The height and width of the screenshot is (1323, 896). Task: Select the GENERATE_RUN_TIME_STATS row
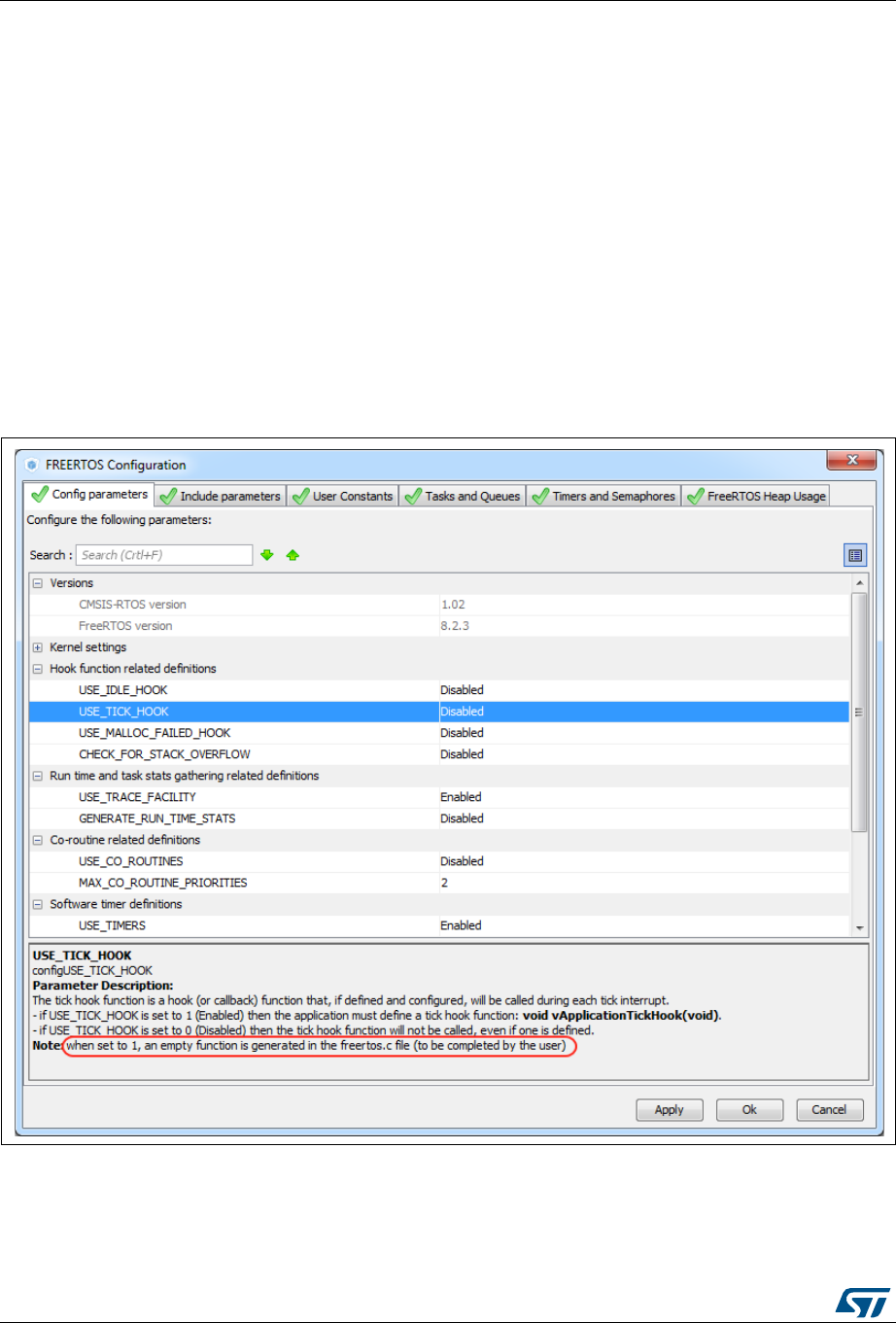(x=439, y=818)
